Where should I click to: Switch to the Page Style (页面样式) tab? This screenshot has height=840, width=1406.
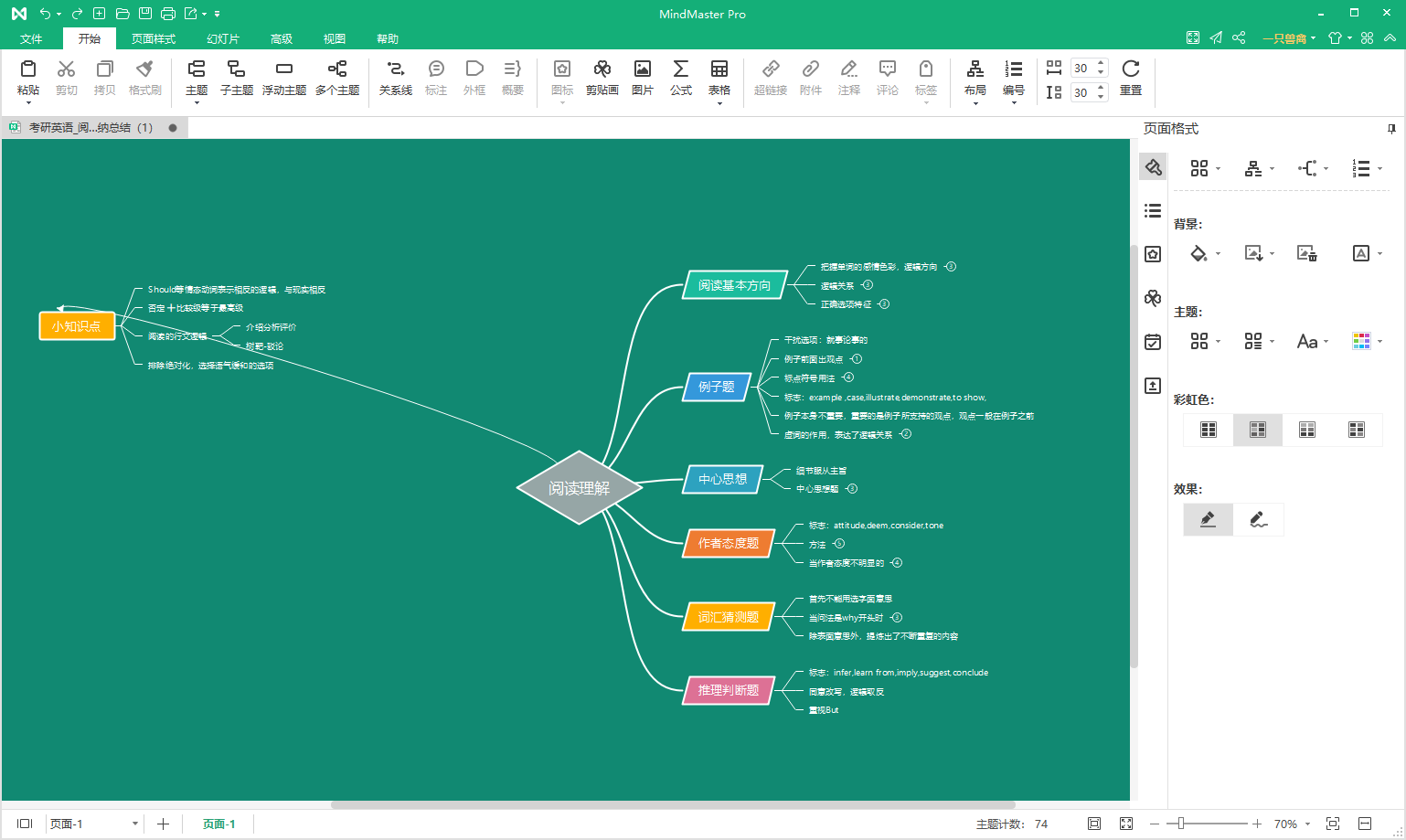(x=153, y=39)
